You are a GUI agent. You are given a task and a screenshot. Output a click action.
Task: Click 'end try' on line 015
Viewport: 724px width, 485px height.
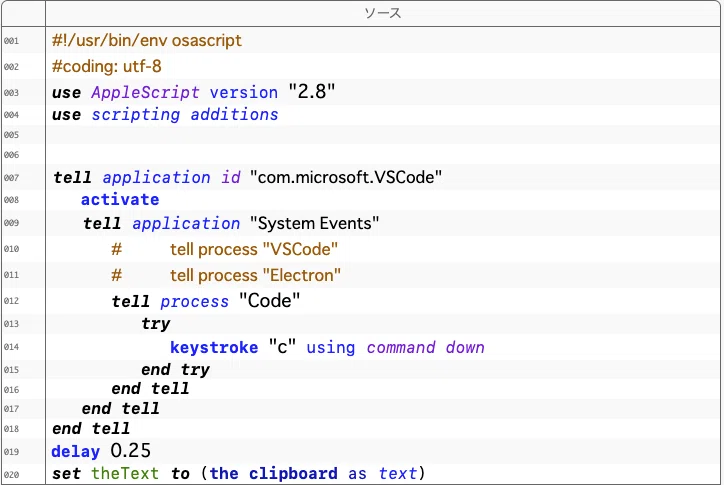pos(175,370)
